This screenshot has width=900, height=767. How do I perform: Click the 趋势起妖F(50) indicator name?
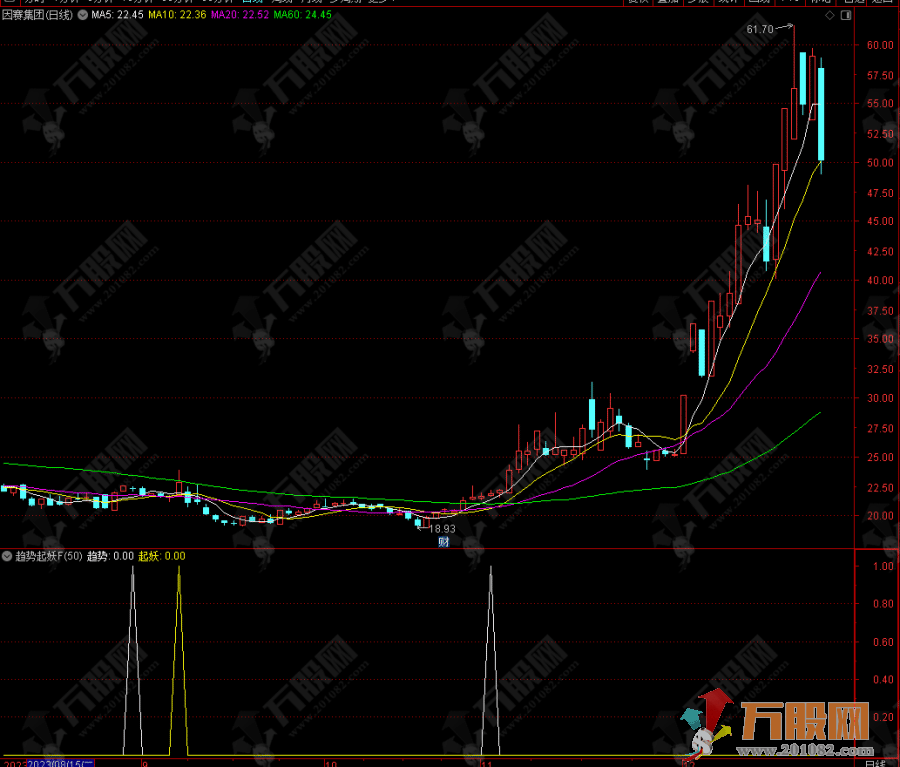(x=48, y=556)
